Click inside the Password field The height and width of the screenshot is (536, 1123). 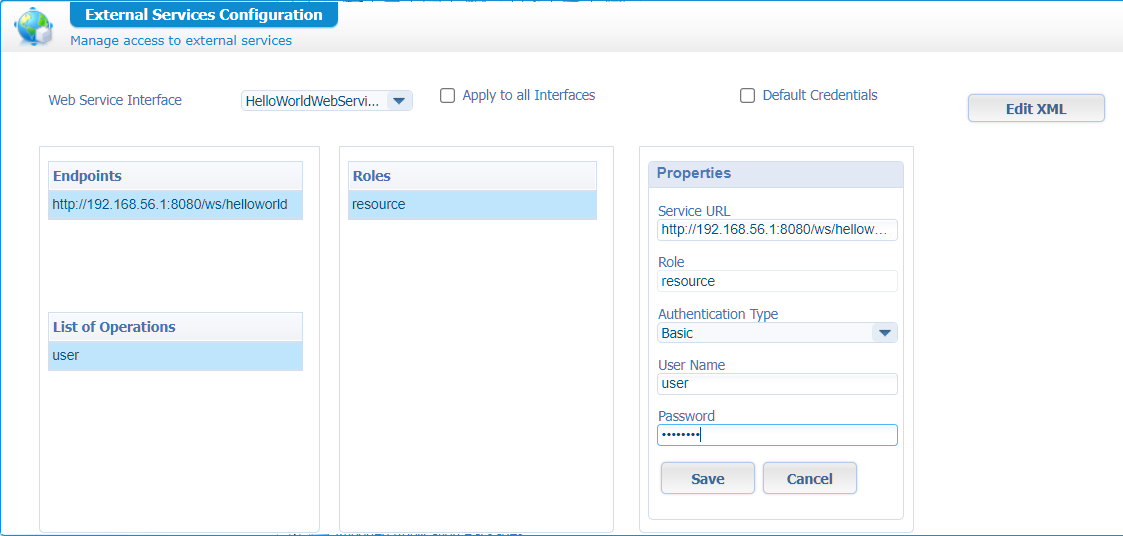[776, 435]
